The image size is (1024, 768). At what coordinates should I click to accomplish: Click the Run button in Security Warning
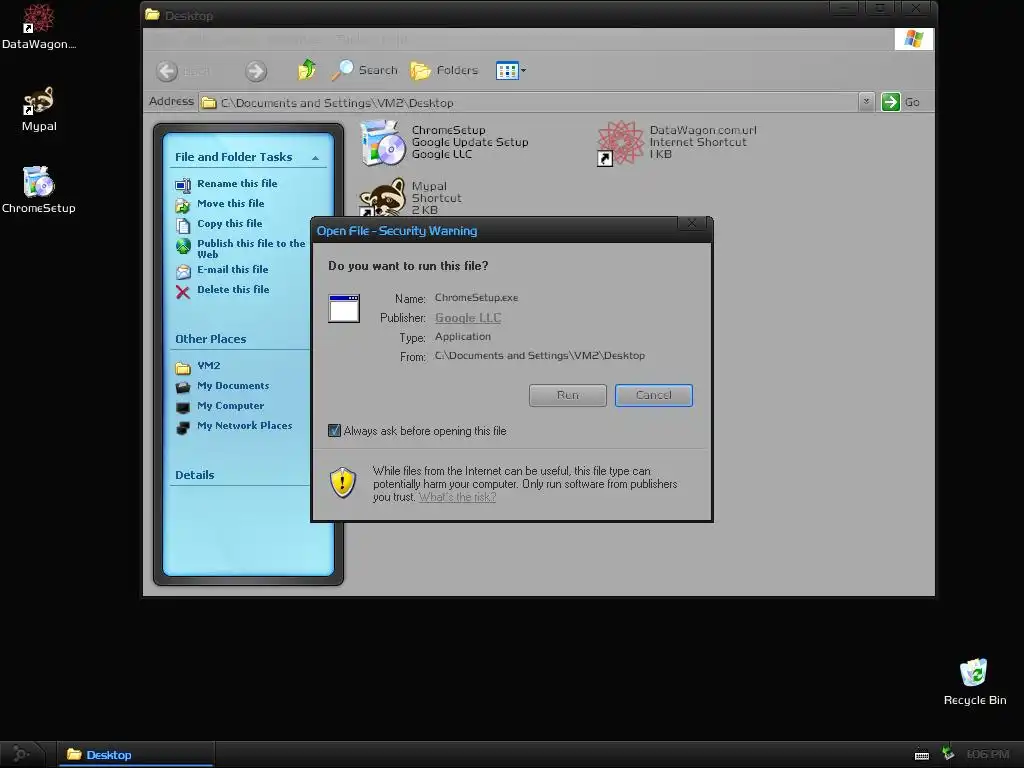click(568, 395)
